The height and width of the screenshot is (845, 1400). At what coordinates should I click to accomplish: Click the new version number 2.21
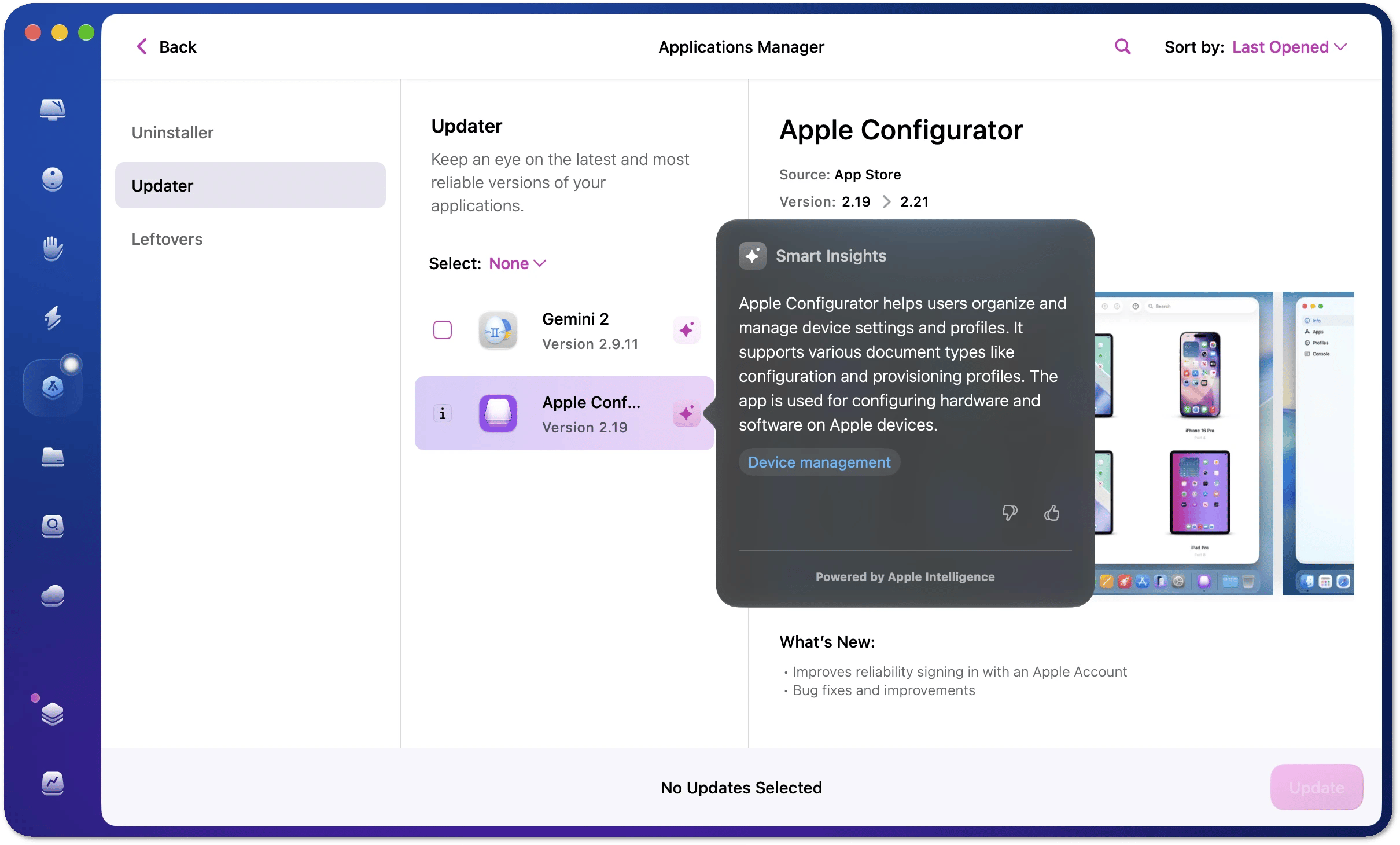point(914,201)
